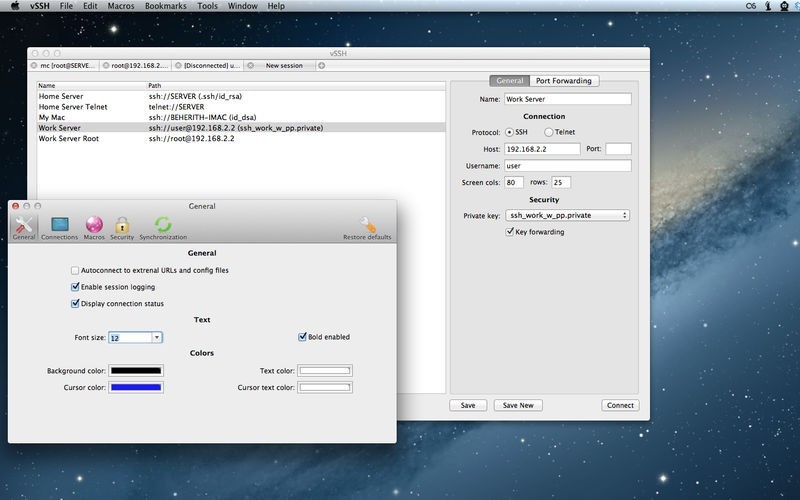Enable Autoconnect to external URLs checkbox
The width and height of the screenshot is (800, 500).
75,270
